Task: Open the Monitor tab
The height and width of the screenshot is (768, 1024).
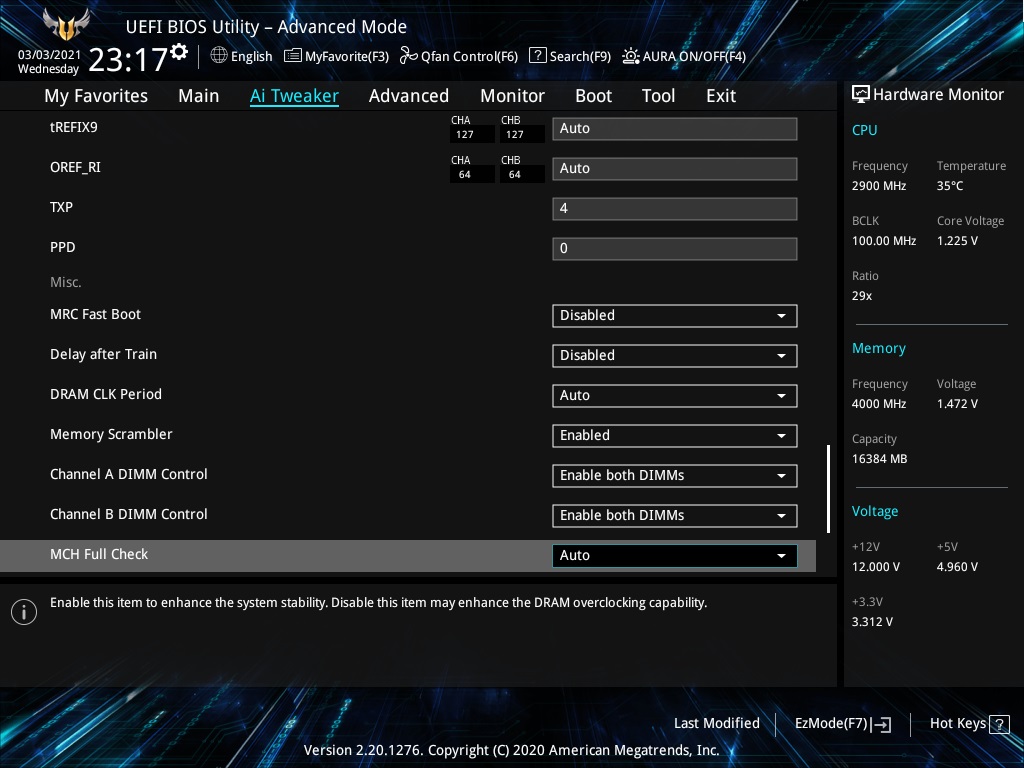Action: point(512,96)
